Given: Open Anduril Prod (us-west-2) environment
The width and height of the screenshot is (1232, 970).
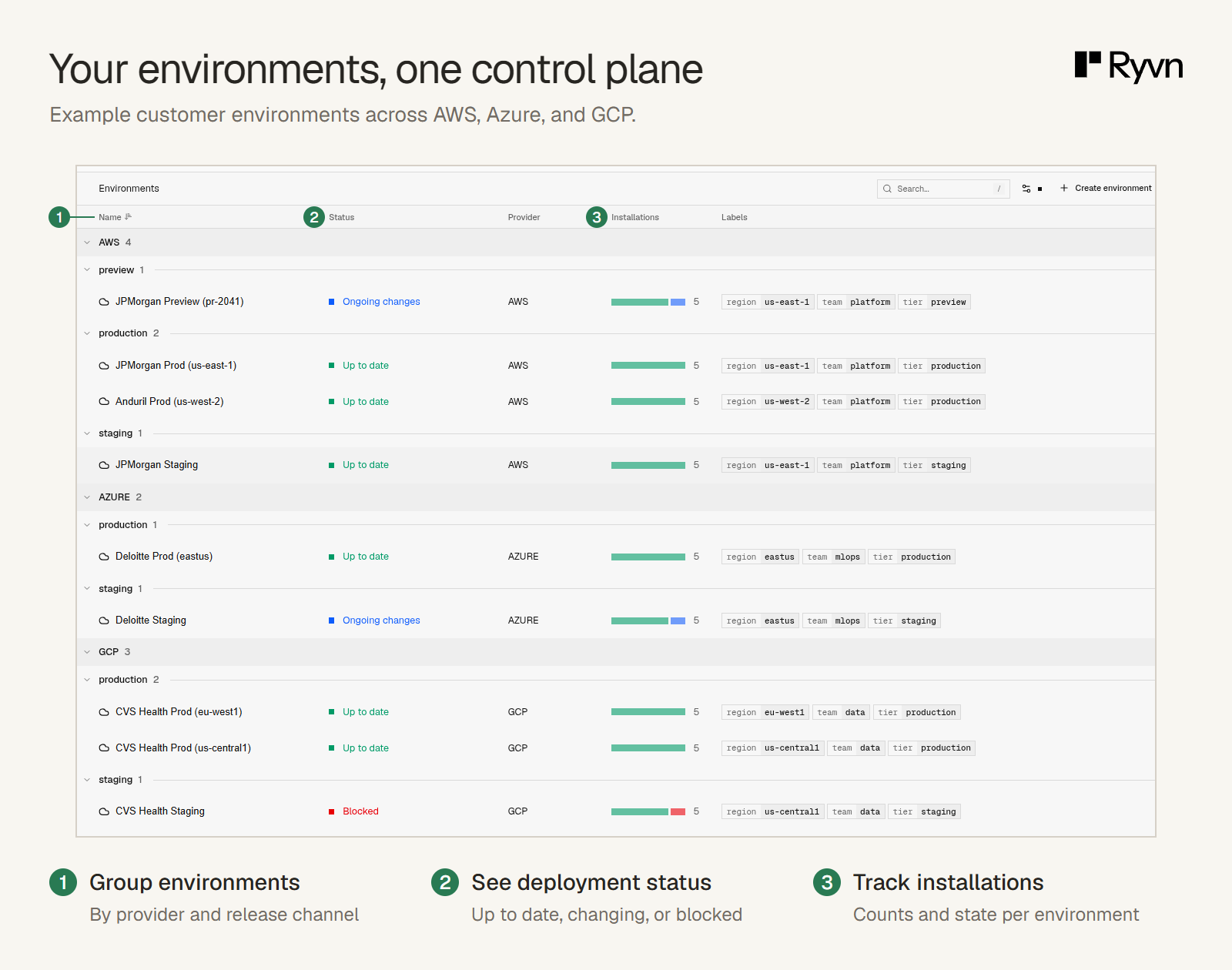Looking at the screenshot, I should 169,402.
